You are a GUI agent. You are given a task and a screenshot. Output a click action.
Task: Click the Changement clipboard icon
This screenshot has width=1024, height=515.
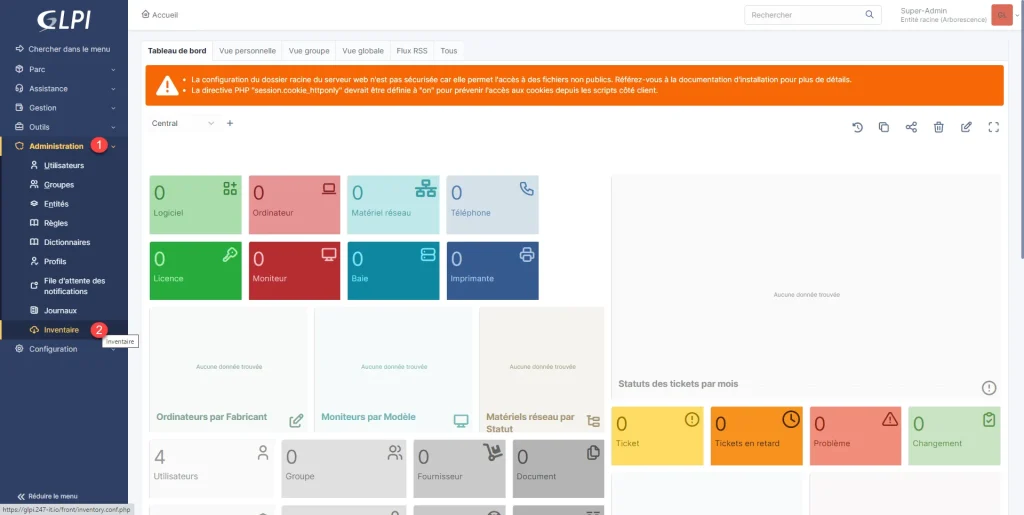(989, 420)
